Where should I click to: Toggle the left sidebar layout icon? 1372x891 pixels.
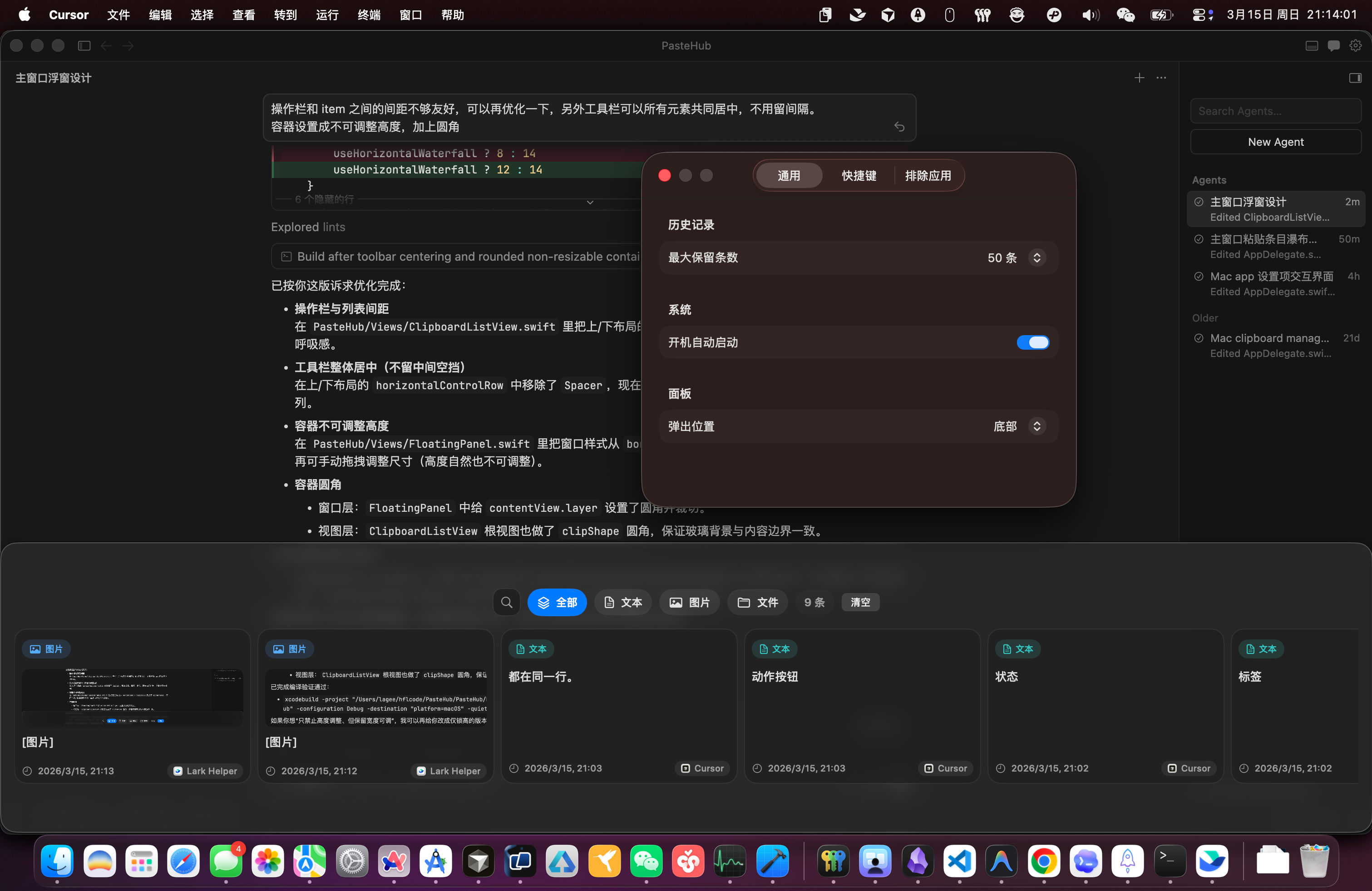84,45
